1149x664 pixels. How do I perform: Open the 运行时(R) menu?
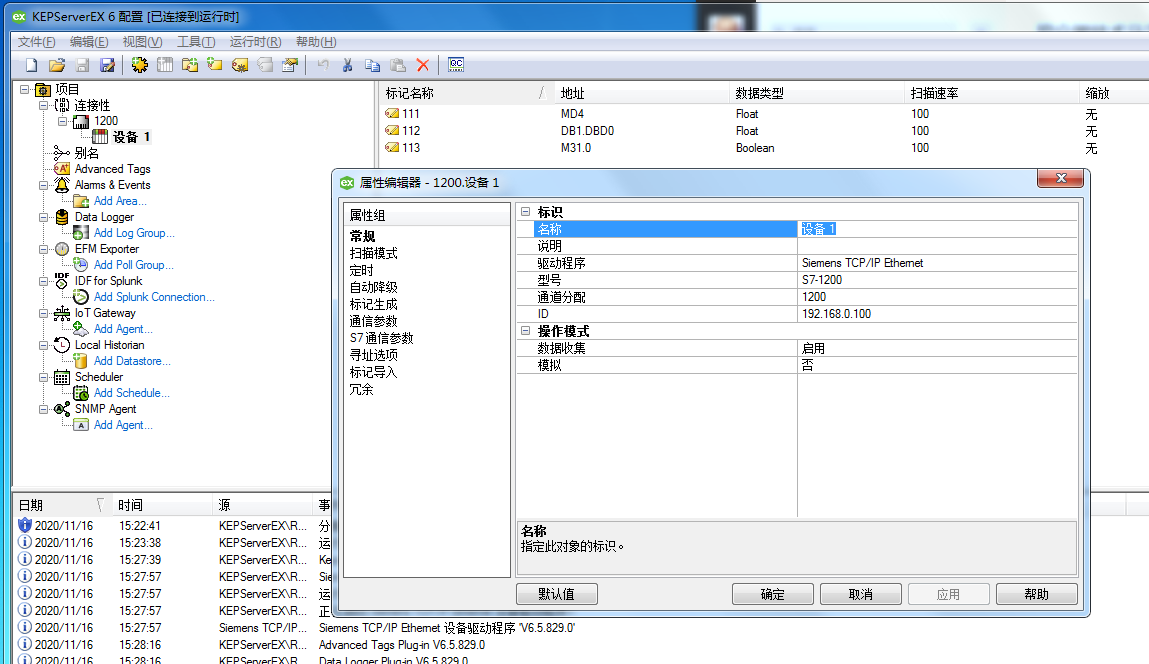point(255,41)
